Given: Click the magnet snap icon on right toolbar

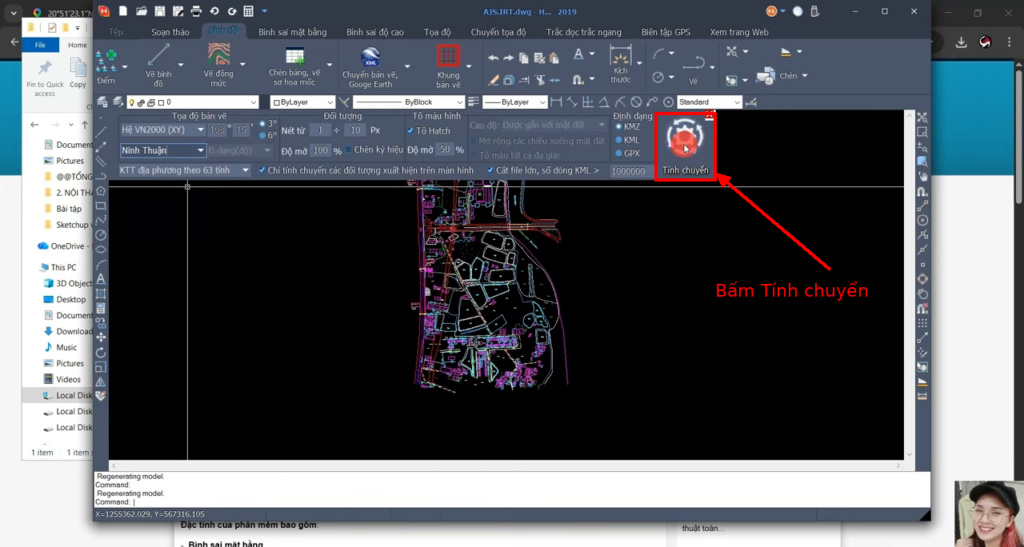Looking at the screenshot, I should pyautogui.click(x=922, y=192).
